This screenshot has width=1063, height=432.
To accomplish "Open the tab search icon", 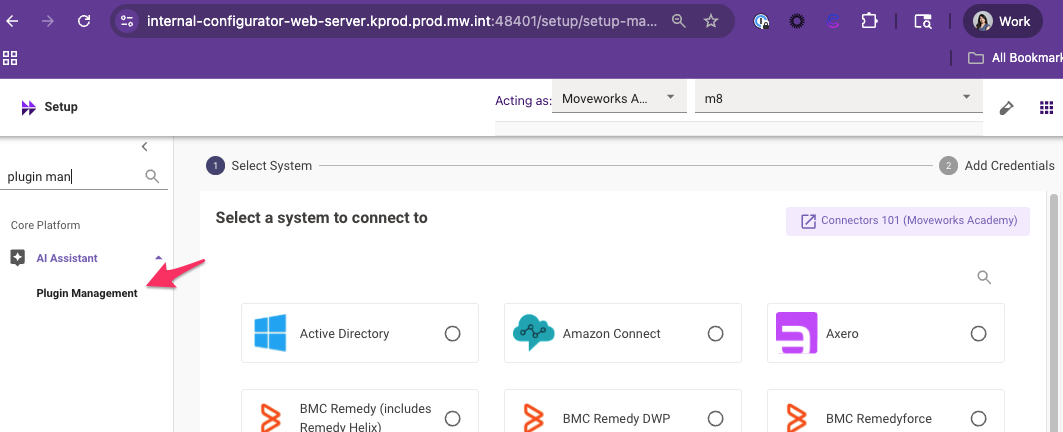I will click(x=923, y=22).
